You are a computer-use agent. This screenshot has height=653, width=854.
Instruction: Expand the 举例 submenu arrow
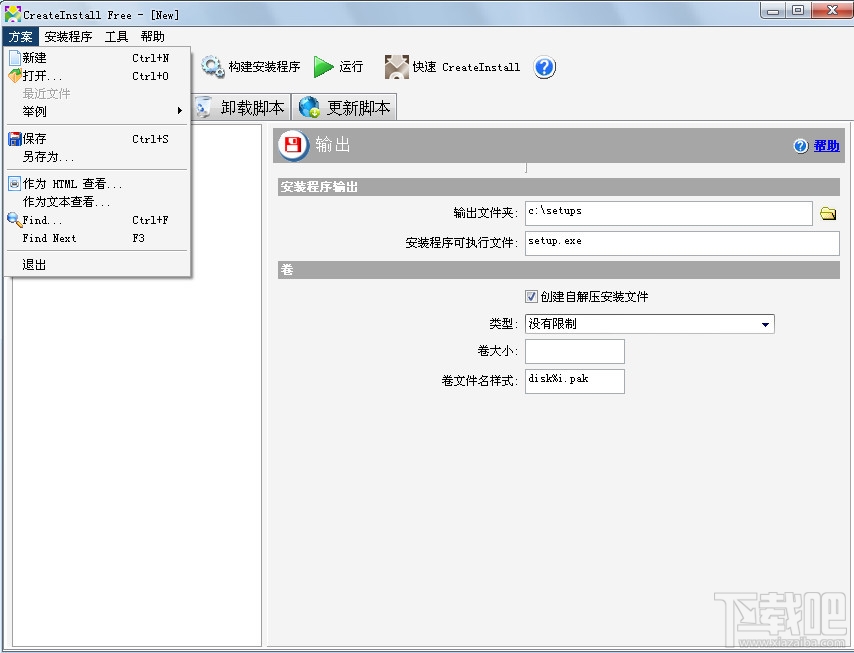180,111
